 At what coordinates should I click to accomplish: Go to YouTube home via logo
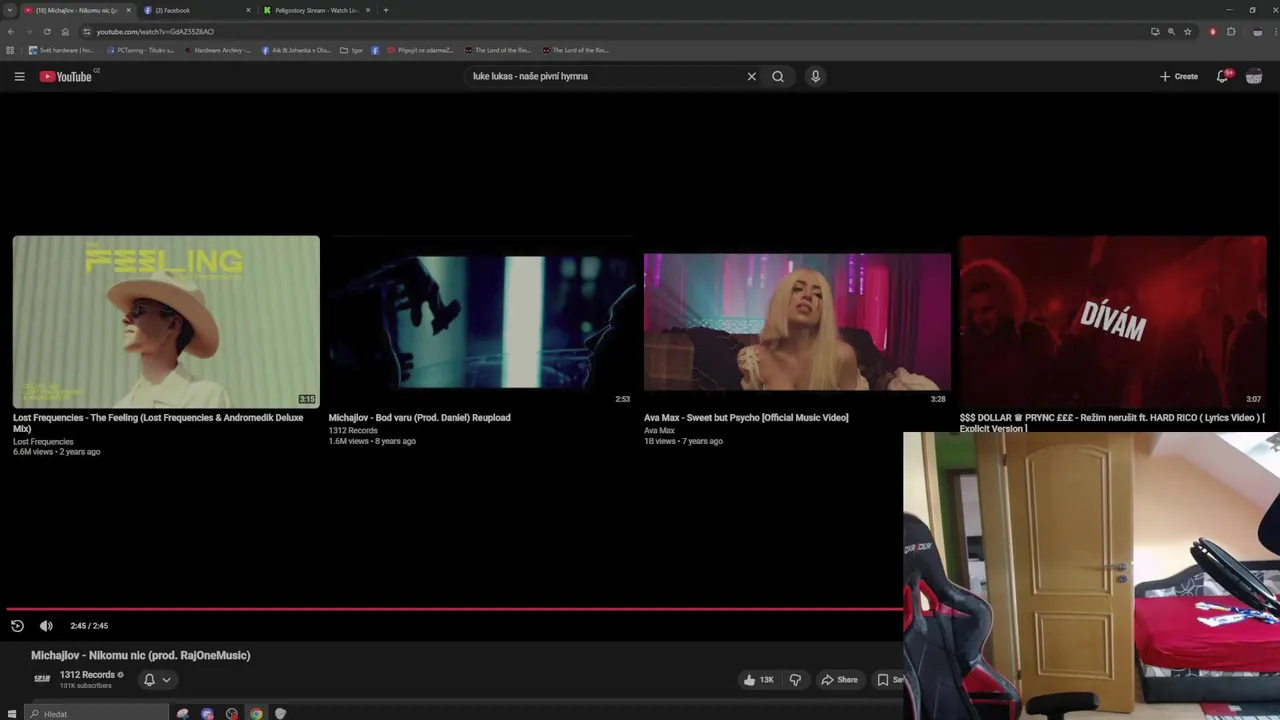coord(66,76)
